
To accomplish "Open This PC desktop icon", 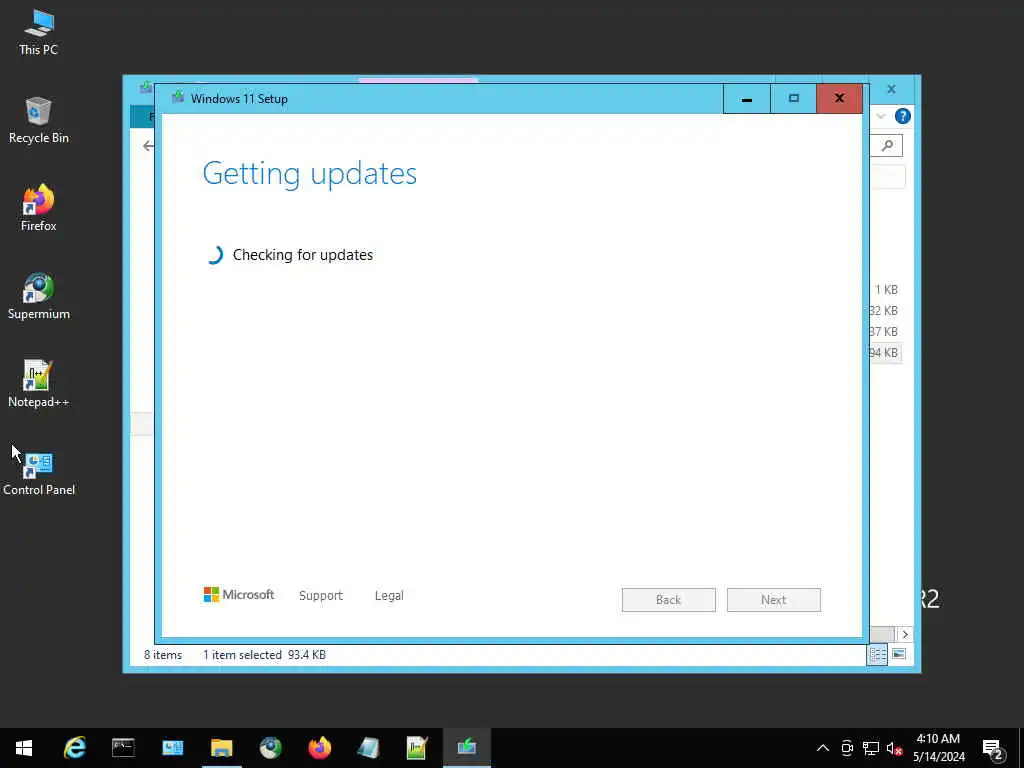I will point(39,33).
